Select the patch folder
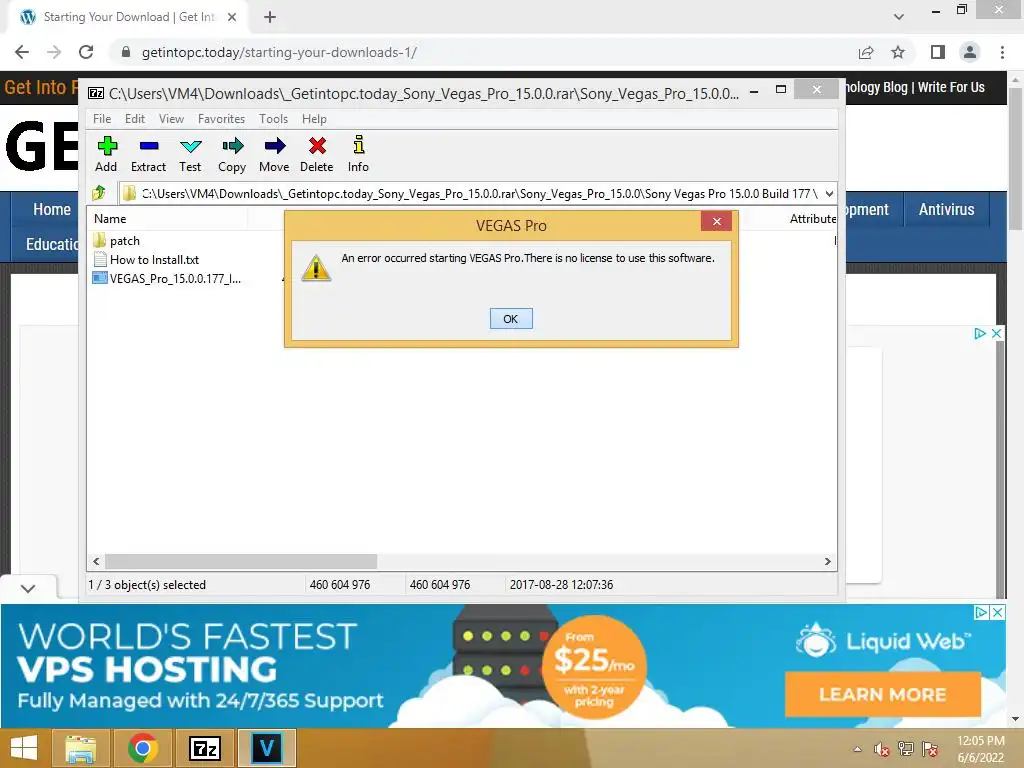The height and width of the screenshot is (768, 1024). (x=116, y=240)
